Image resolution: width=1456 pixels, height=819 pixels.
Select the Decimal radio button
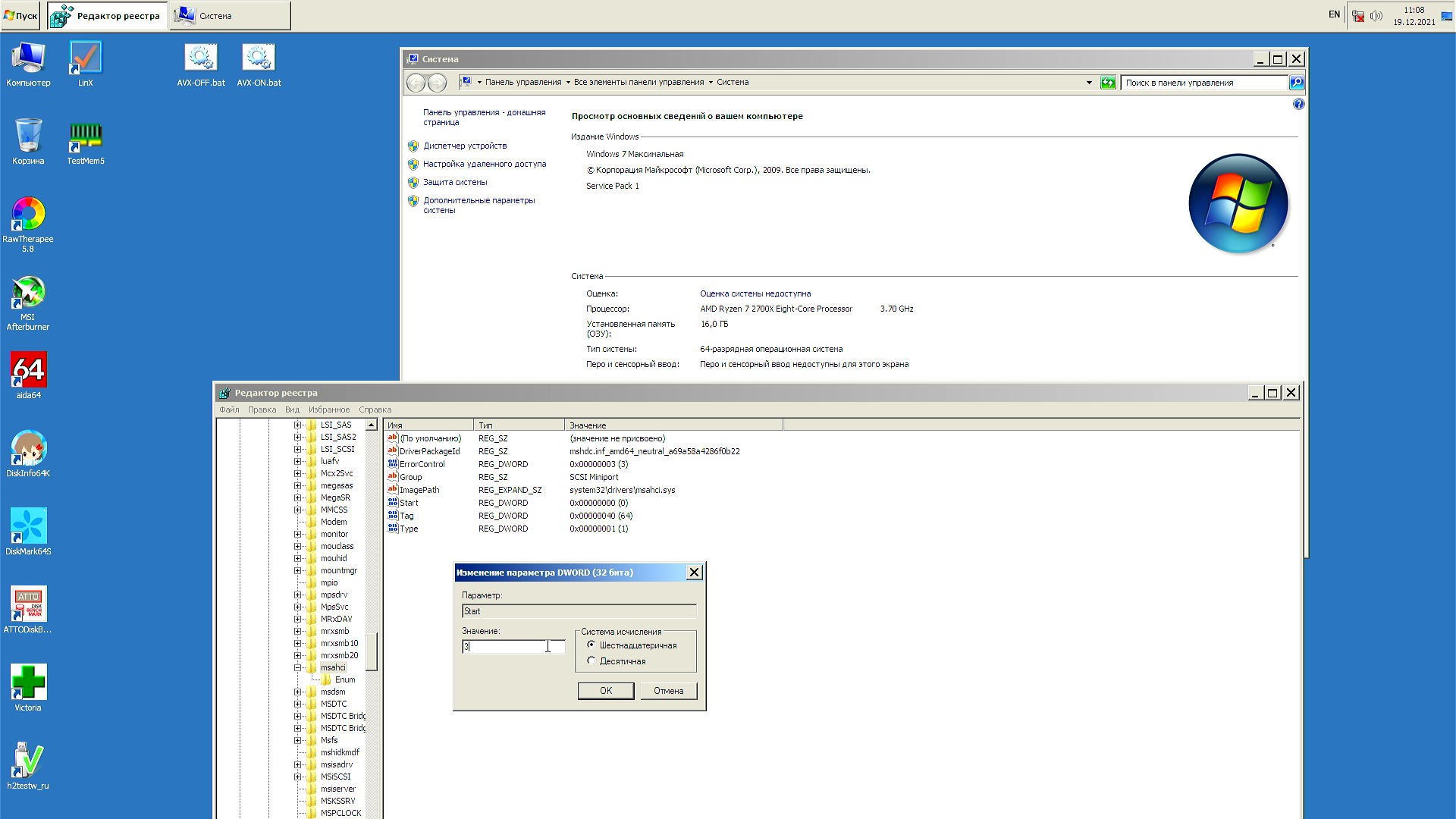591,661
